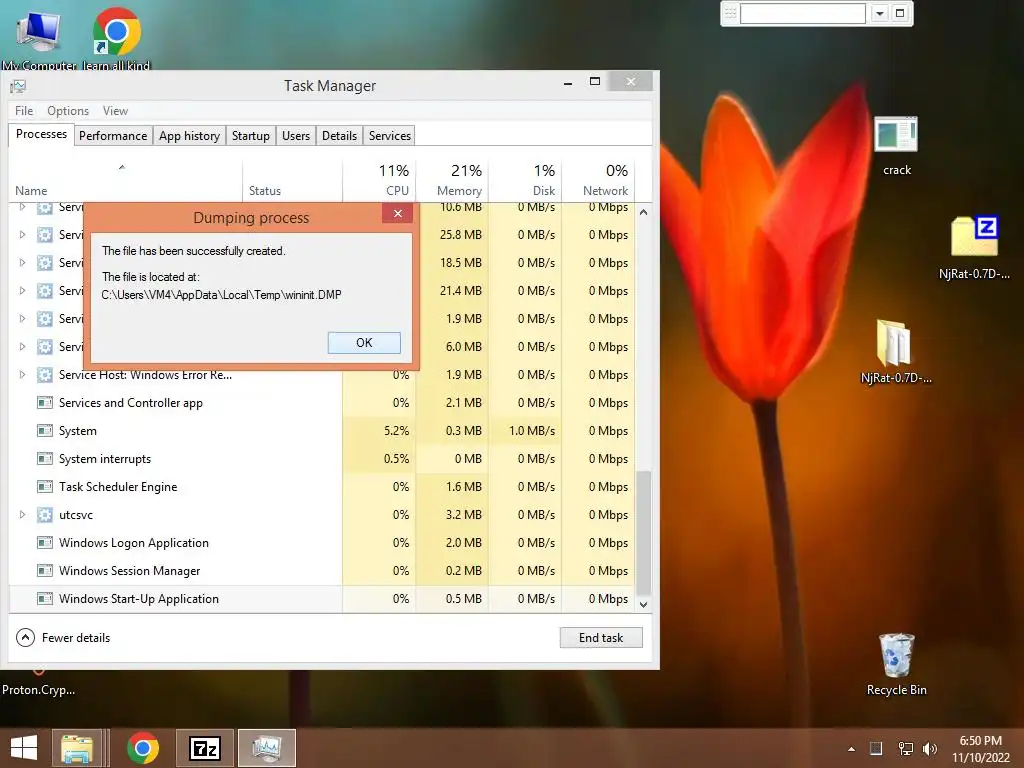Expand the Service row with 1.9 MB below 21.4 MB
Image resolution: width=1024 pixels, height=768 pixels.
click(22, 319)
